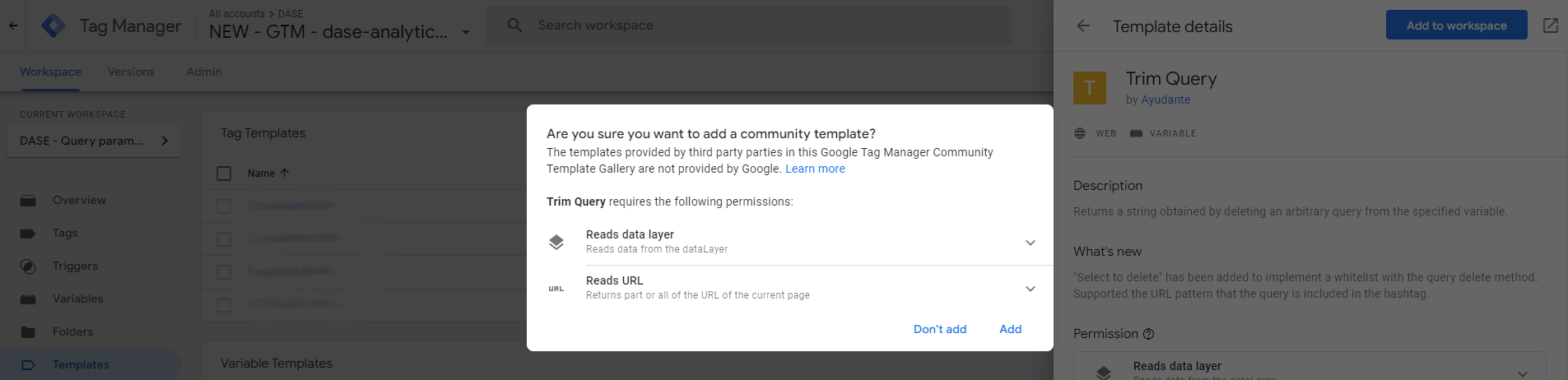Click the Permission help question icon
The width and height of the screenshot is (1568, 380).
tap(1148, 334)
